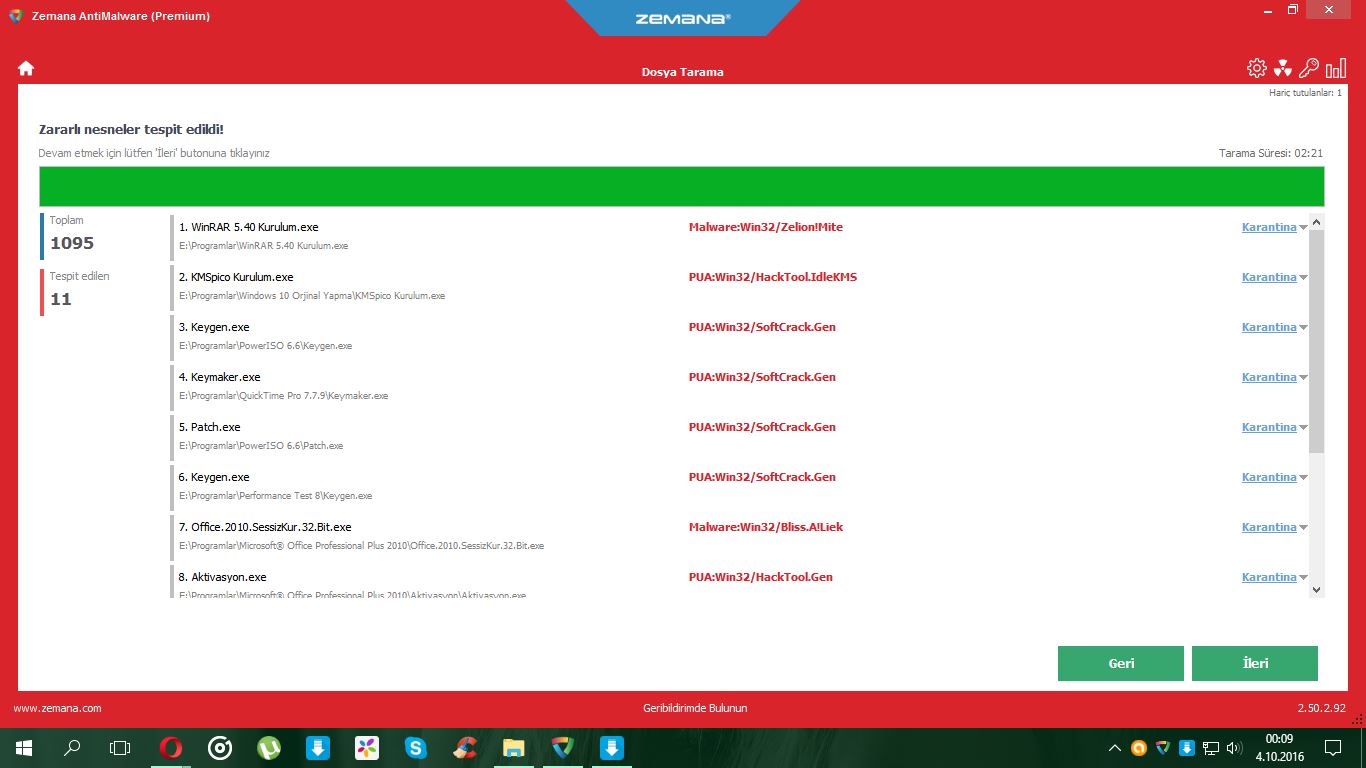Open action dropdown for Aktivasyon.exe
The width and height of the screenshot is (1366, 768).
[x=1303, y=578]
